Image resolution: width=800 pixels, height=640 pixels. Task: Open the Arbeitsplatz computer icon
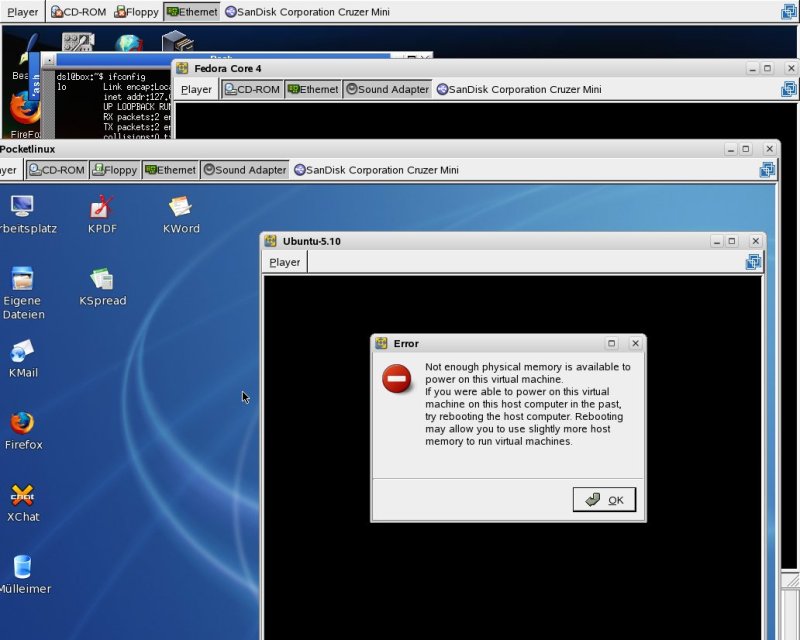pyautogui.click(x=22, y=207)
